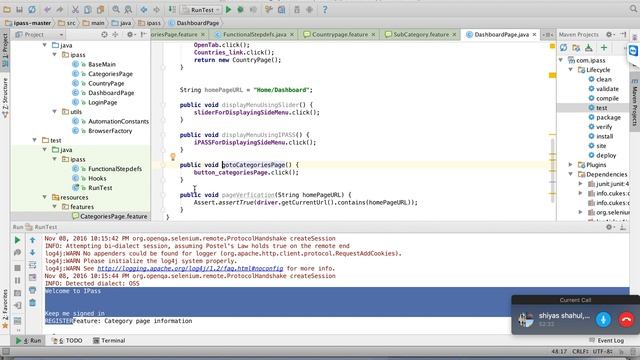Close the DashboardPage.java tab

point(534,35)
